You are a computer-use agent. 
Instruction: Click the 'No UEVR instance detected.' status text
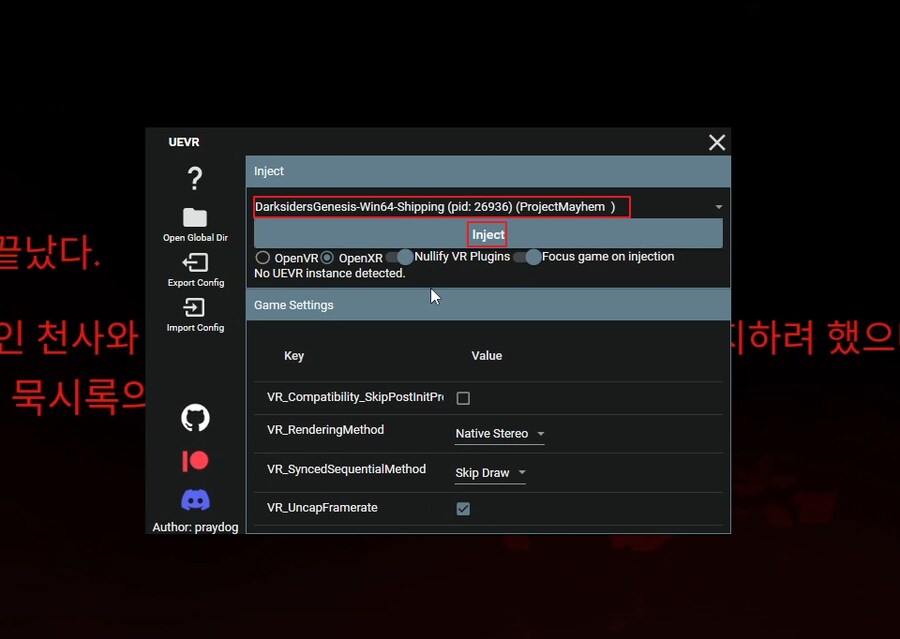[x=329, y=273]
